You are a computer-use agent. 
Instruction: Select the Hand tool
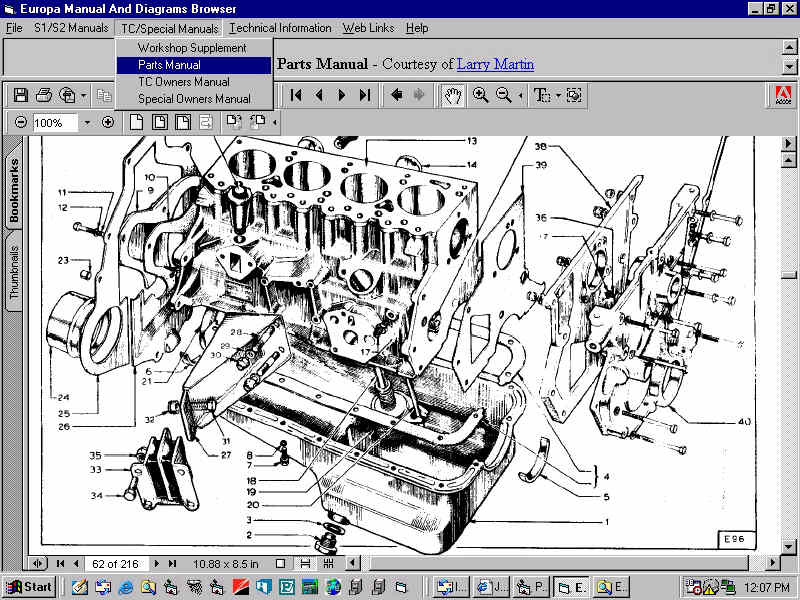453,95
